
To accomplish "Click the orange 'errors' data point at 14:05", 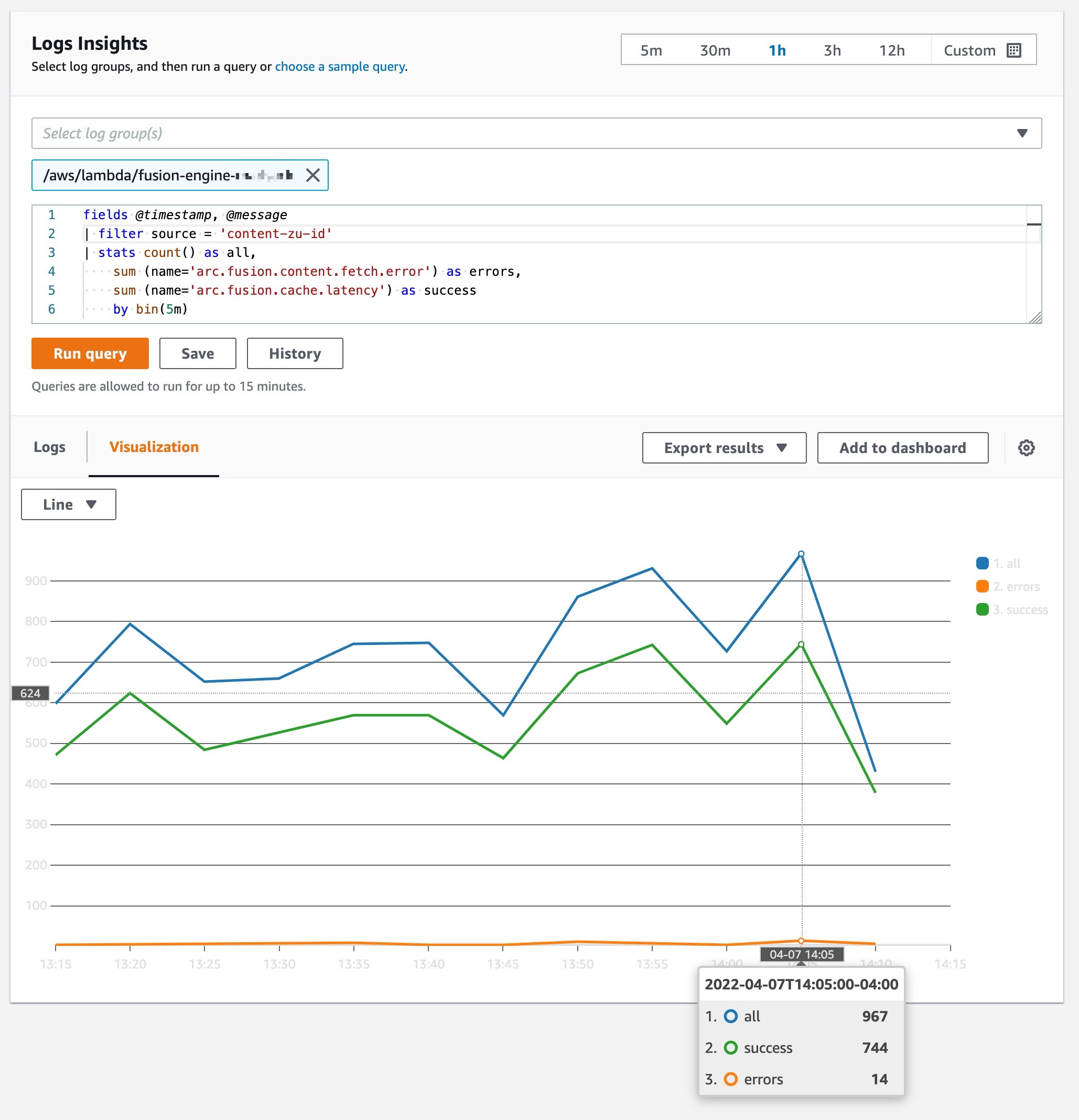I will point(801,941).
